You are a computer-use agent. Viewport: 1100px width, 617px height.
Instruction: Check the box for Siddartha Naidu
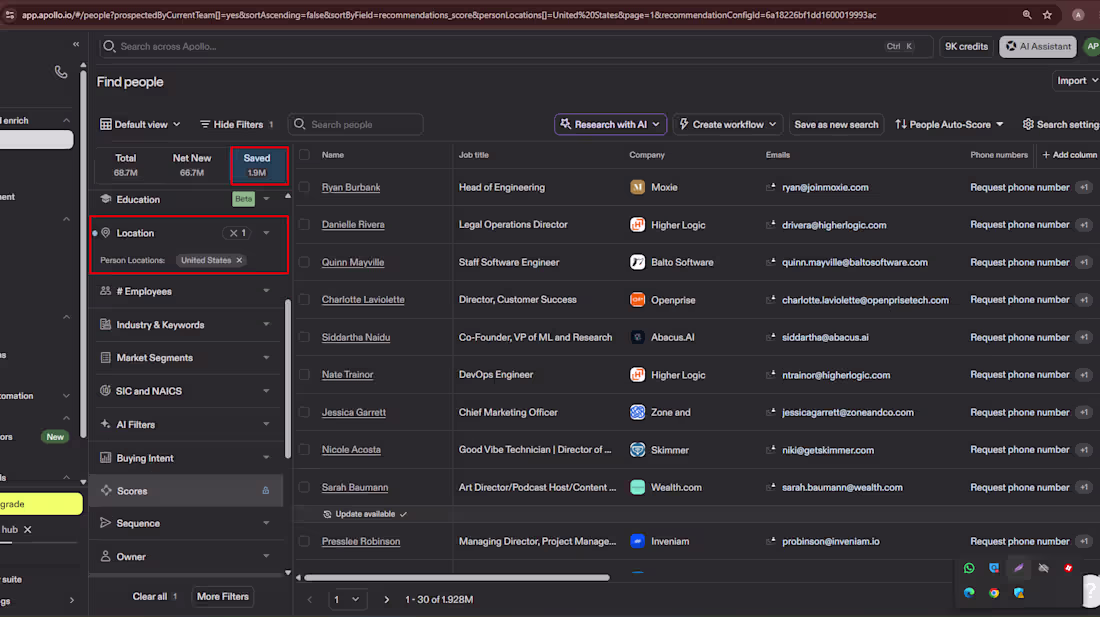point(304,337)
